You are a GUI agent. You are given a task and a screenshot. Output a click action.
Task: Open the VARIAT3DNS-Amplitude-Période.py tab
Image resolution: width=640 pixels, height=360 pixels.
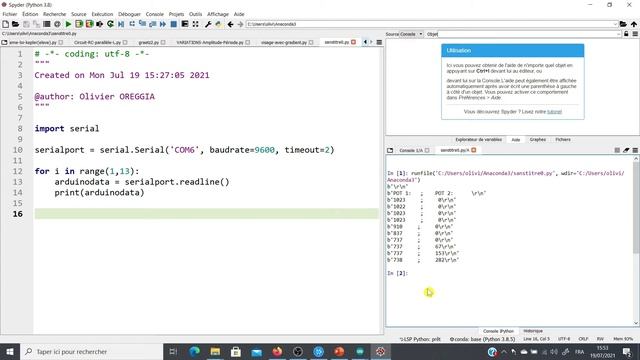[210, 42]
